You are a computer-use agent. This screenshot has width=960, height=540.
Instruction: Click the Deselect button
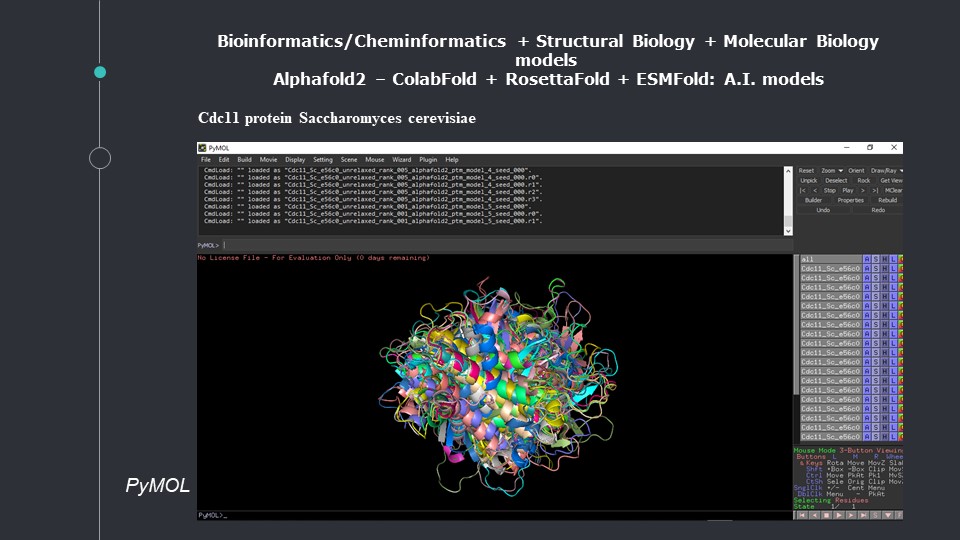click(x=836, y=180)
